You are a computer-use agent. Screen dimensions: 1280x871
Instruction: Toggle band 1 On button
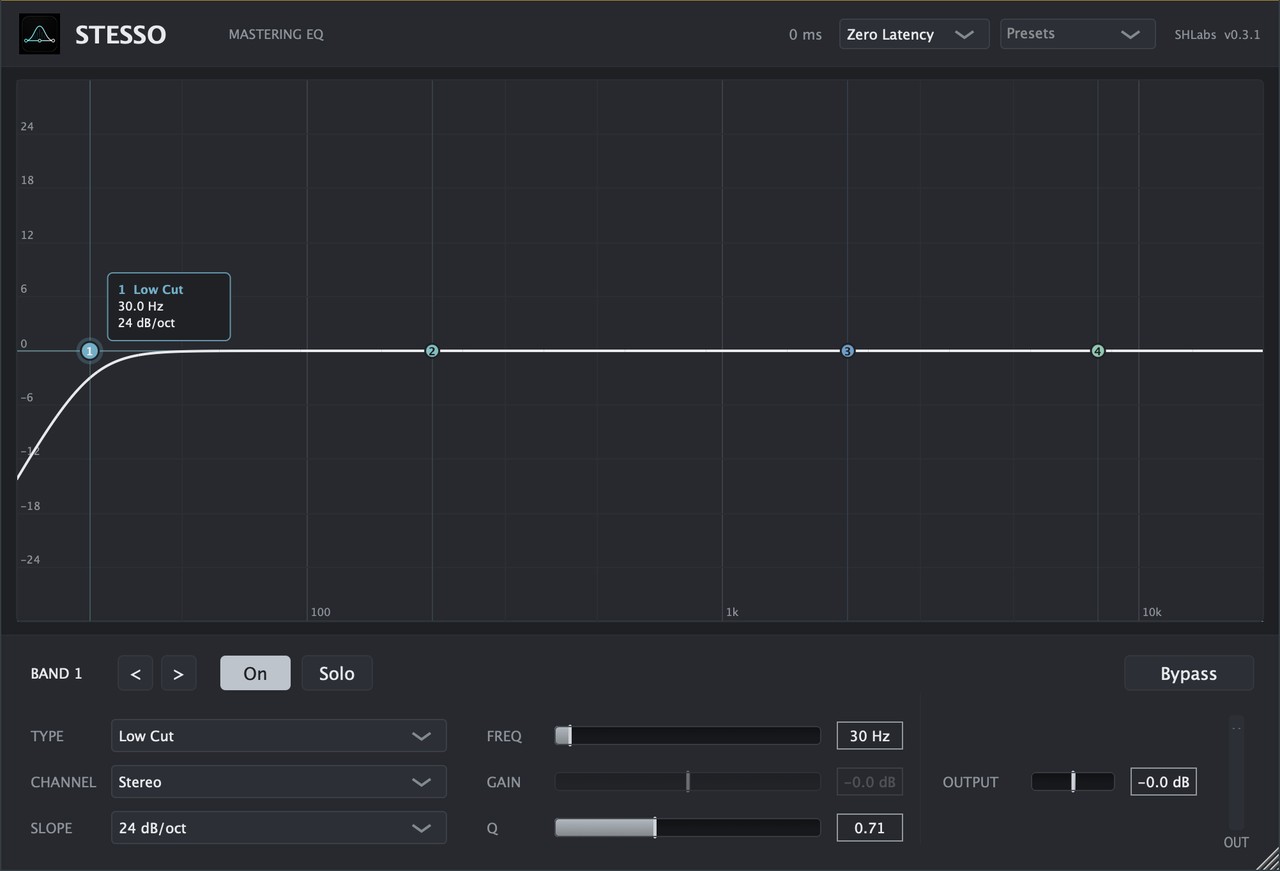coord(255,674)
